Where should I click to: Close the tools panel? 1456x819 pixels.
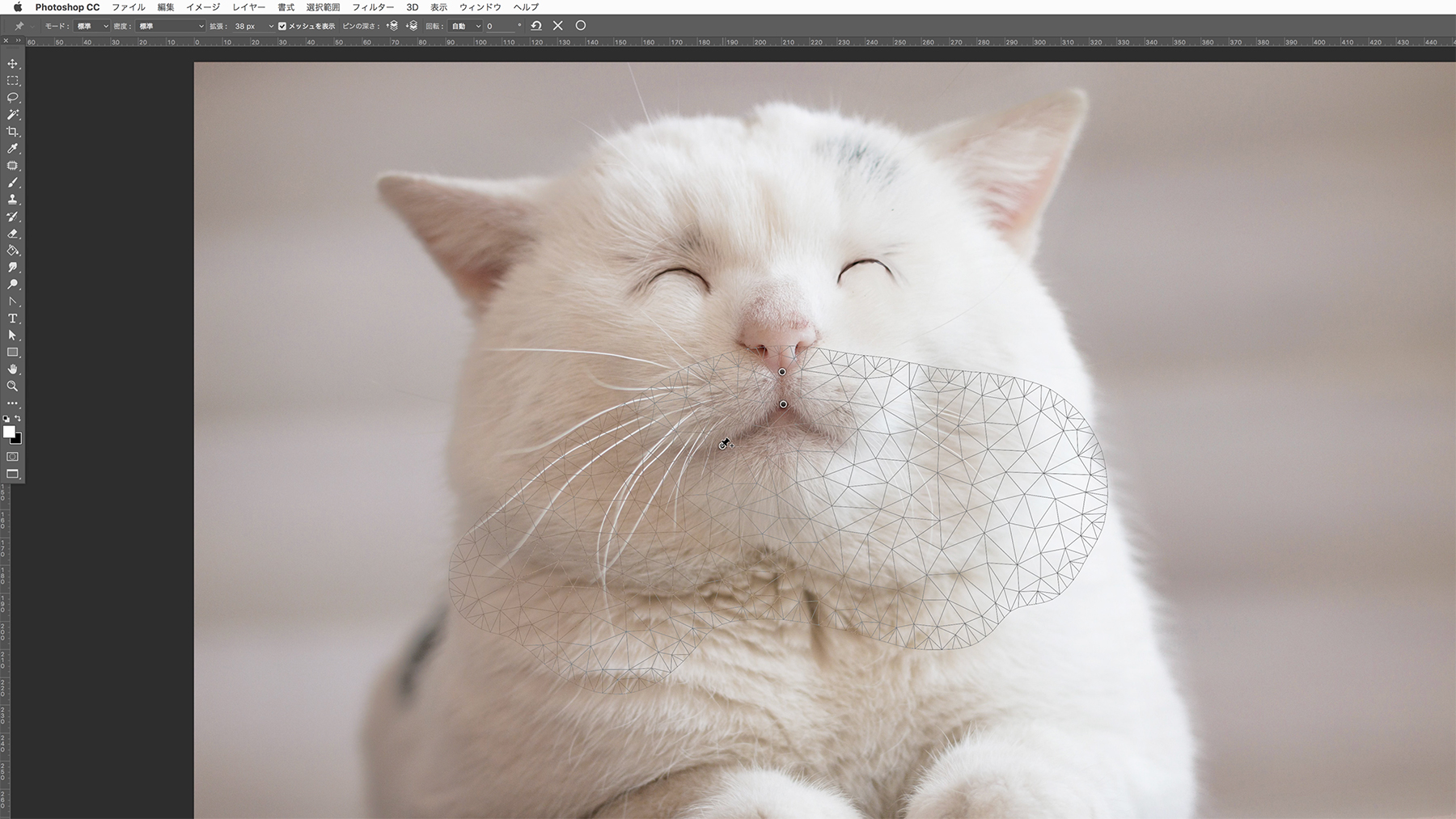pyautogui.click(x=6, y=40)
